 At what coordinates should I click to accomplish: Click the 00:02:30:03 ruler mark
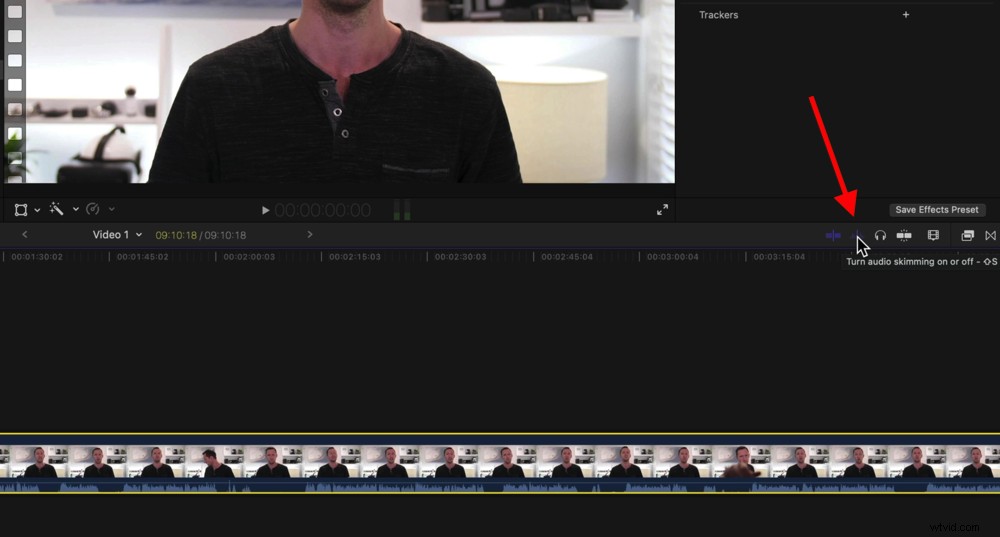point(460,256)
